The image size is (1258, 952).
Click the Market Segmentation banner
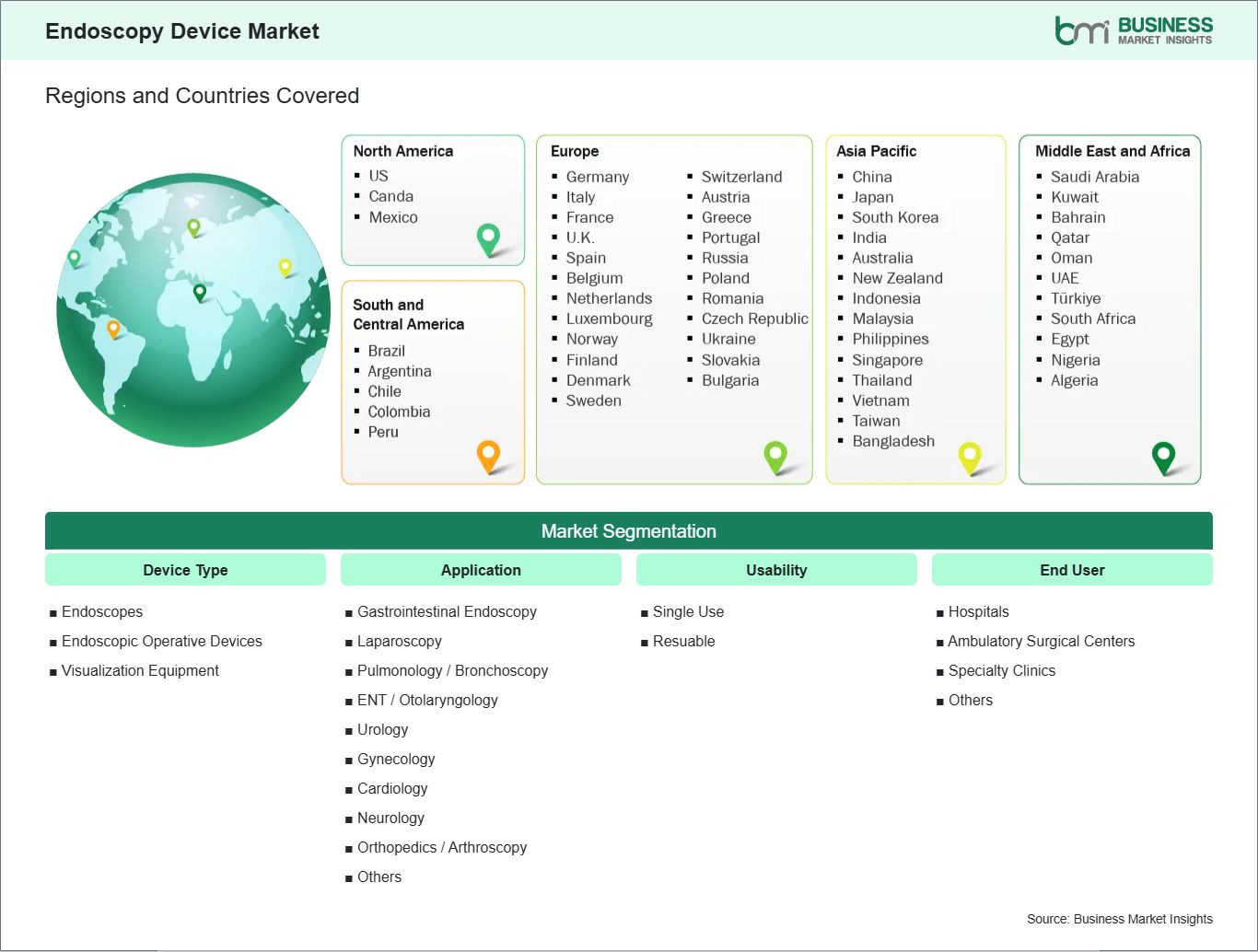point(628,531)
